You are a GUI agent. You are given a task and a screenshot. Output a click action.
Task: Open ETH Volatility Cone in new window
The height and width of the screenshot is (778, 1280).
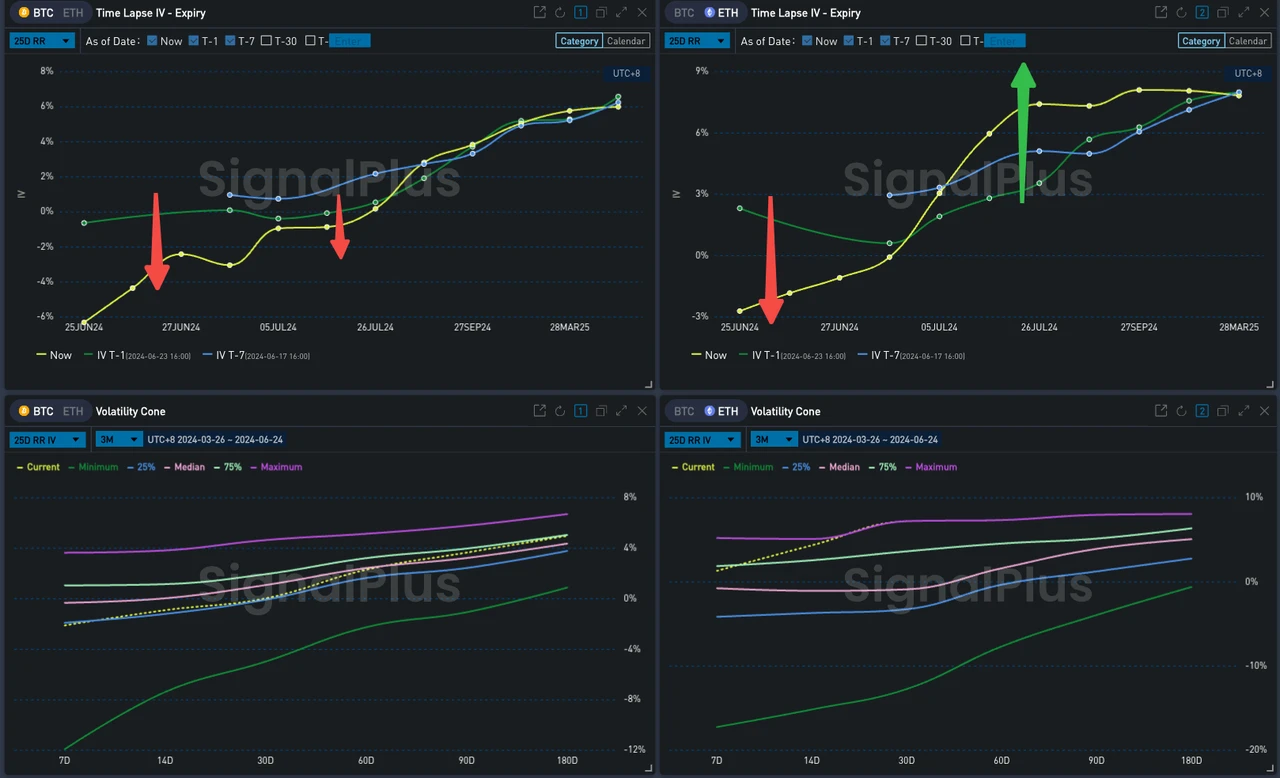click(x=1161, y=411)
